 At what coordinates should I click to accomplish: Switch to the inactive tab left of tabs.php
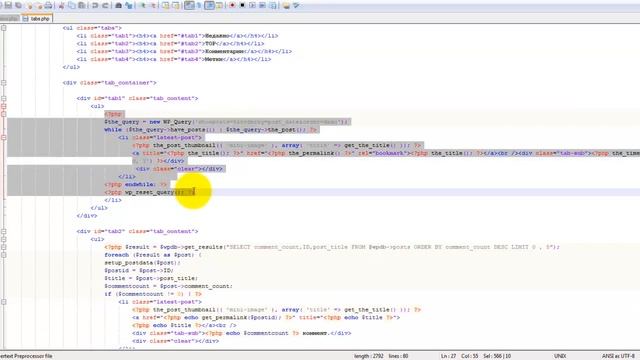(10, 18)
